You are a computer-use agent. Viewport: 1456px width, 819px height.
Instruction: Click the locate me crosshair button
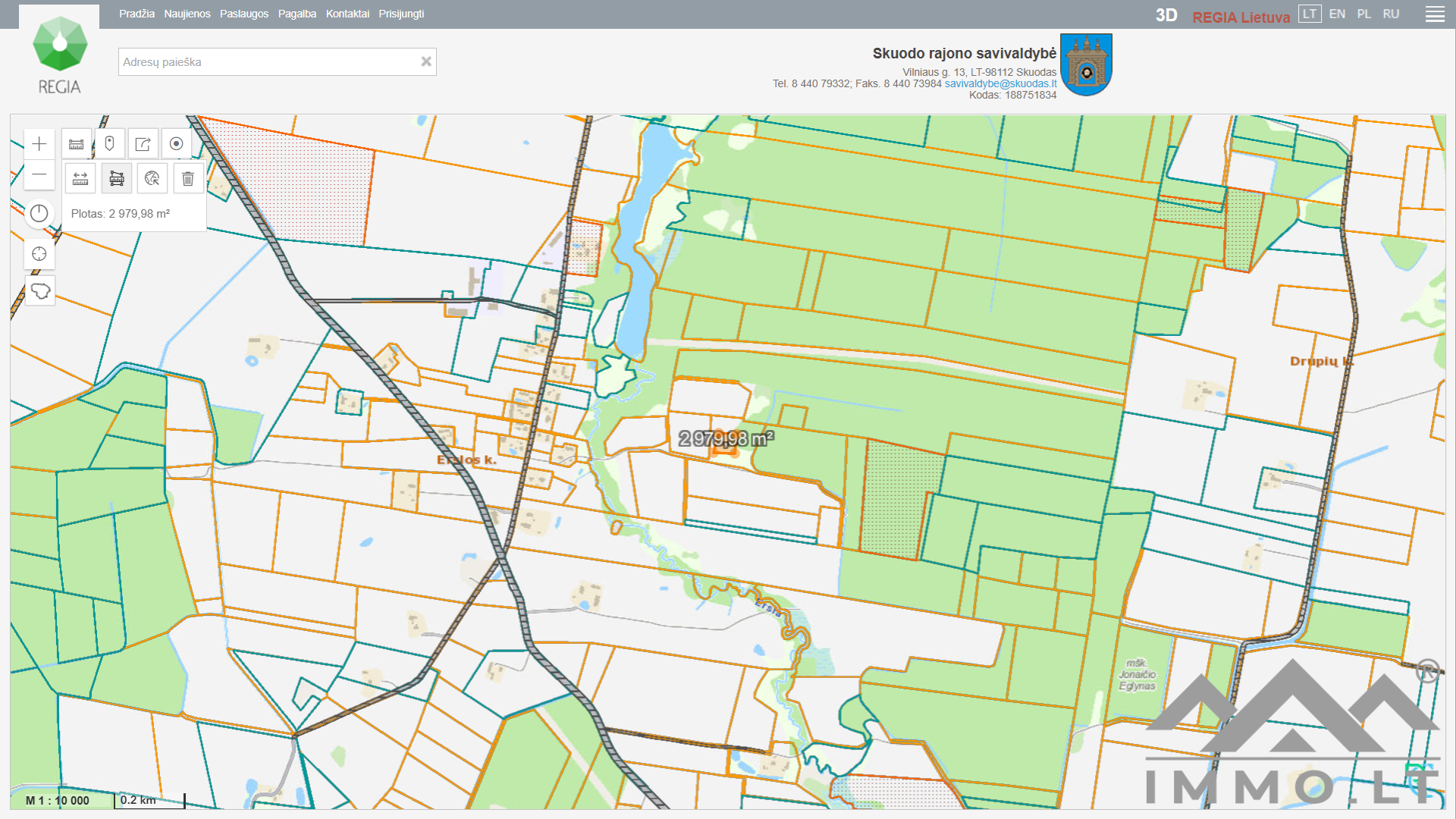[39, 254]
